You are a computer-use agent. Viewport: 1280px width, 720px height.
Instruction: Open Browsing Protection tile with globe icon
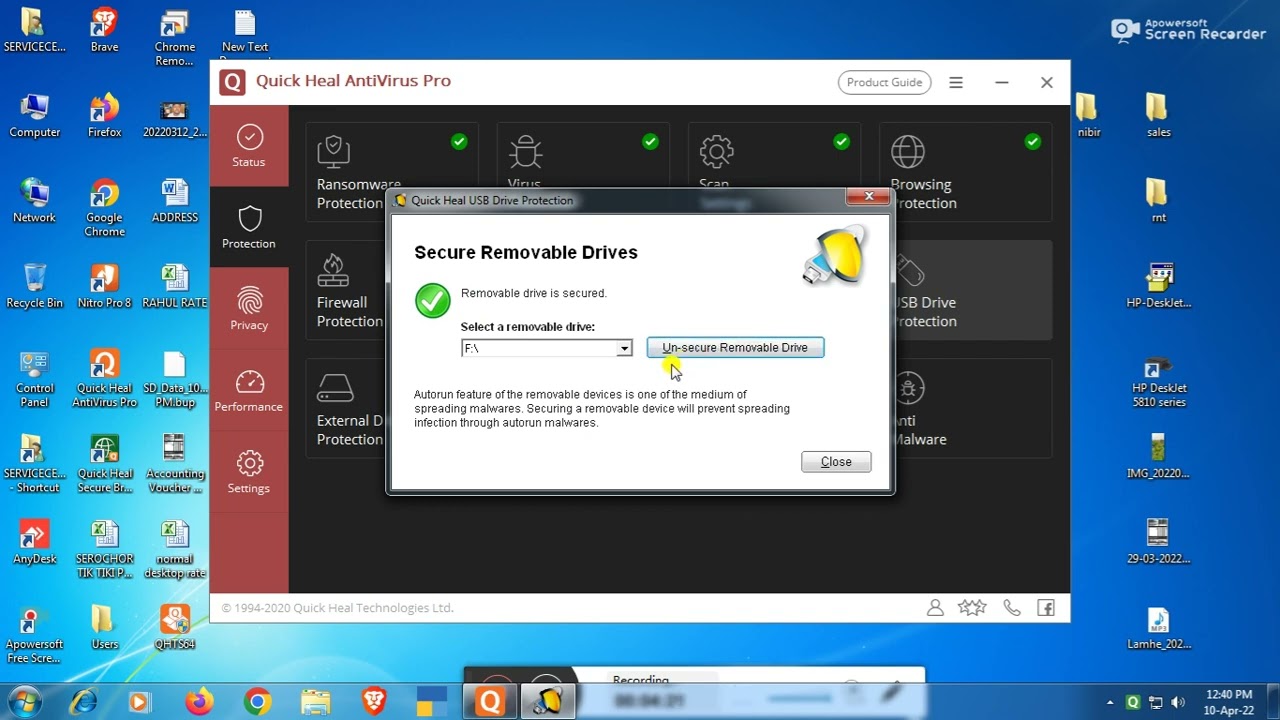(965, 171)
